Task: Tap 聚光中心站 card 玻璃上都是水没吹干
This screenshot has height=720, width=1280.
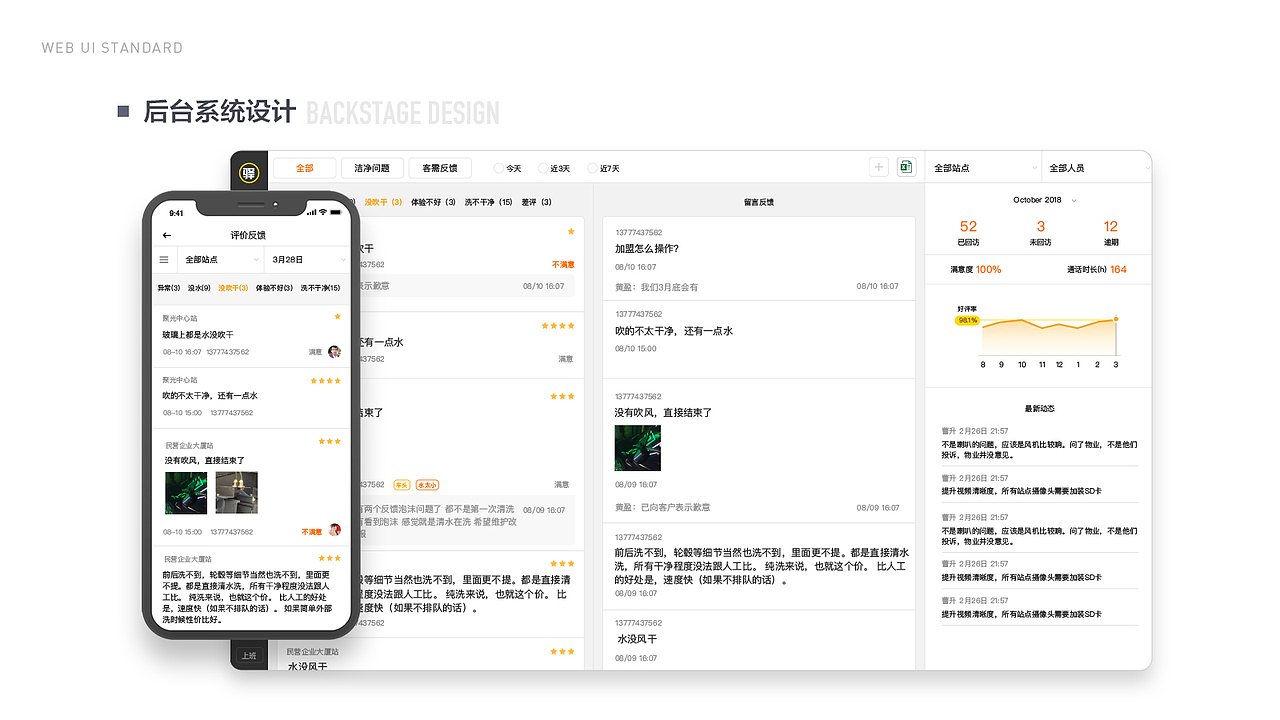Action: (251, 335)
